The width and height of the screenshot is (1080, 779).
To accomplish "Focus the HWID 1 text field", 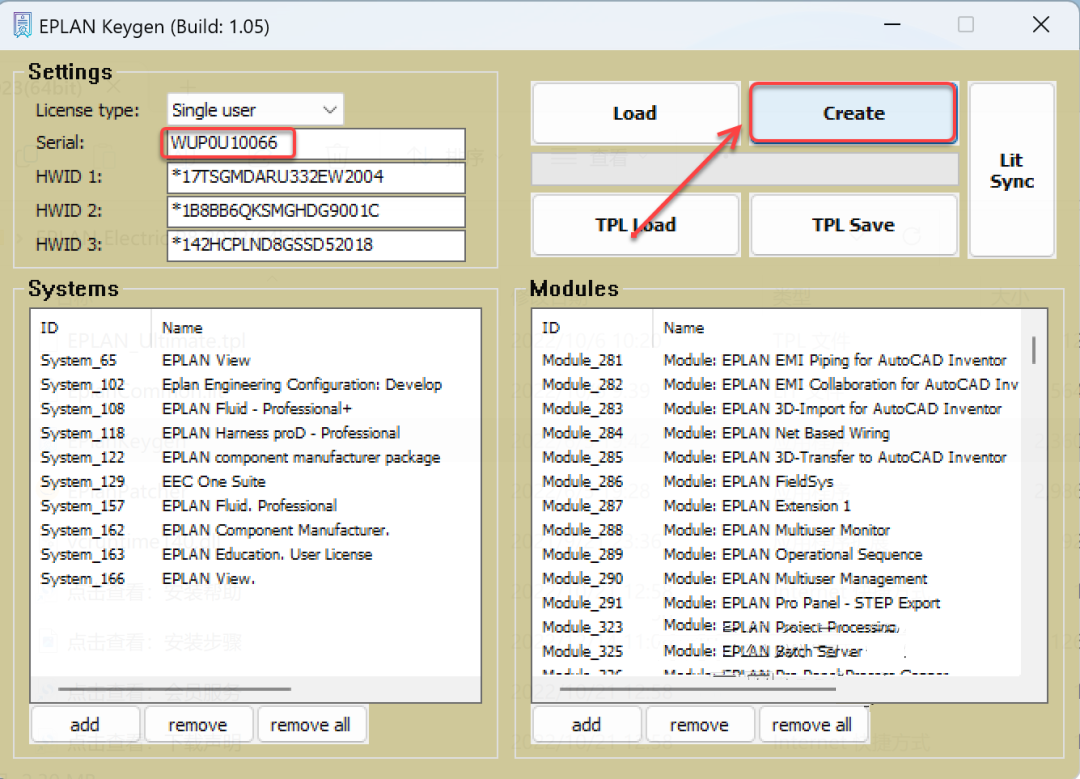I will 316,177.
